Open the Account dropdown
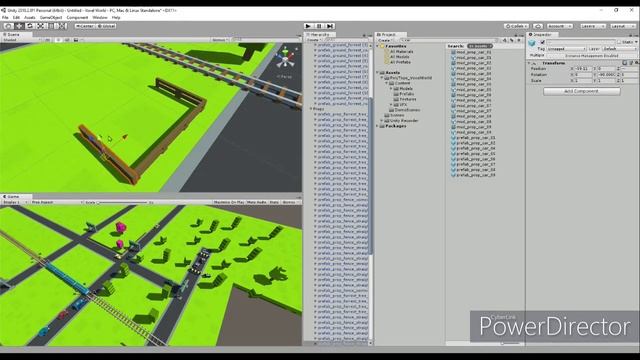The image size is (640, 360). (x=560, y=26)
